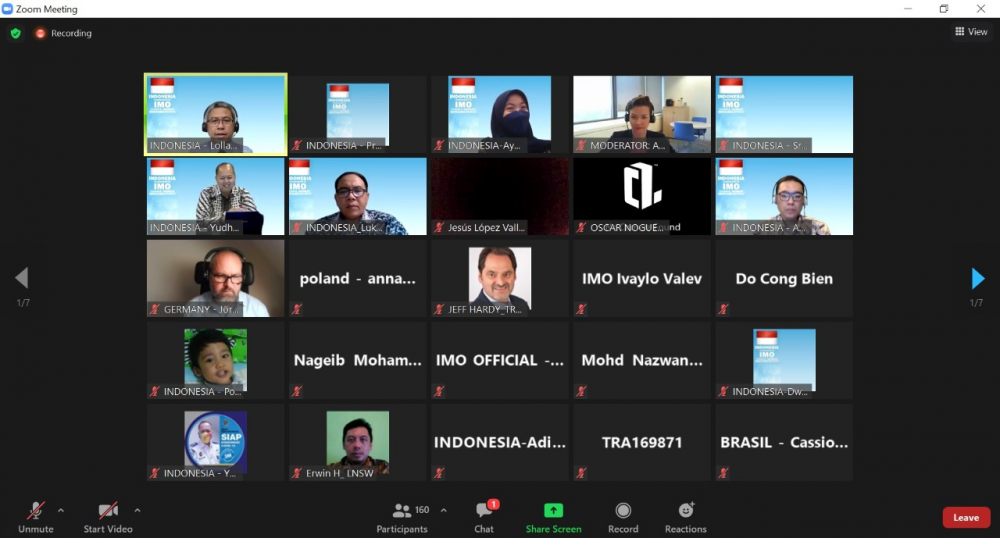Select INDONESIA-Ay... video tile

[x=500, y=115]
